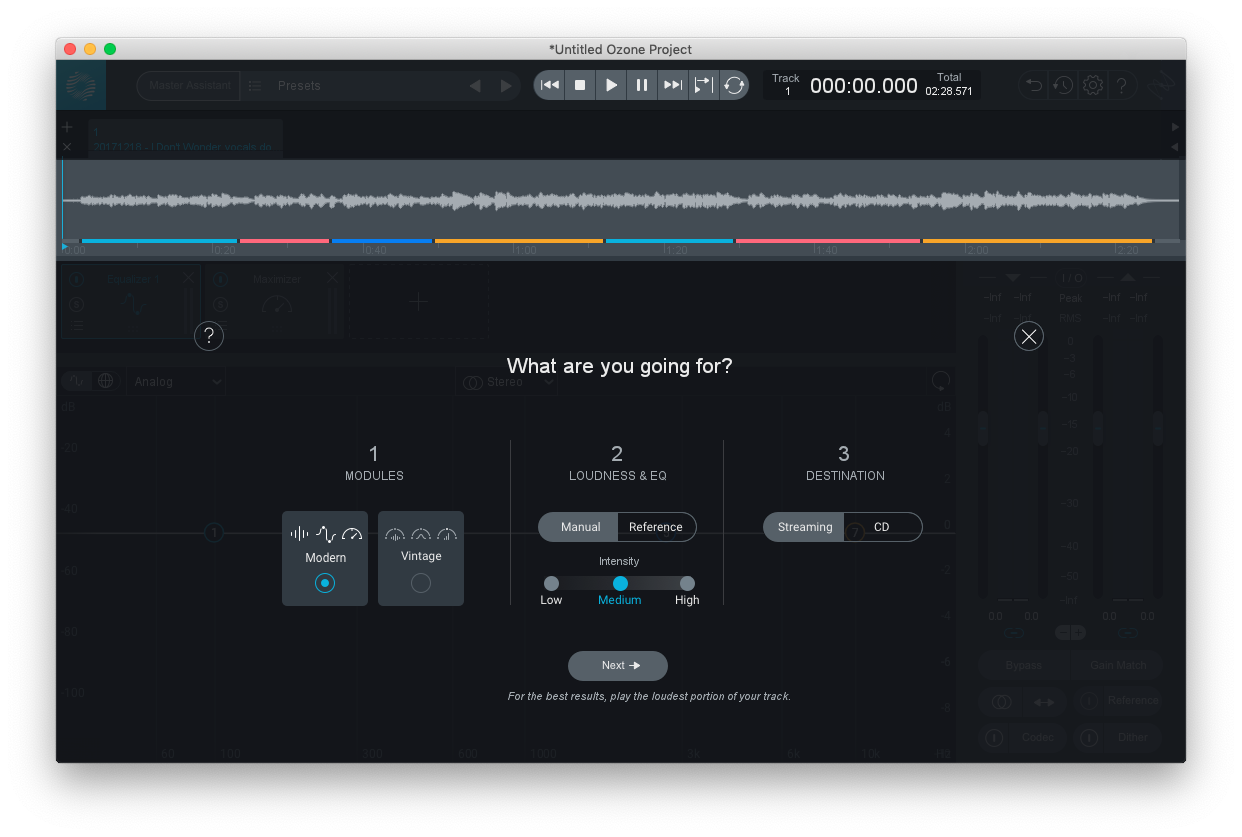Viewport: 1242px width, 837px height.
Task: Select EQ node 1 on the curve
Action: point(213,533)
